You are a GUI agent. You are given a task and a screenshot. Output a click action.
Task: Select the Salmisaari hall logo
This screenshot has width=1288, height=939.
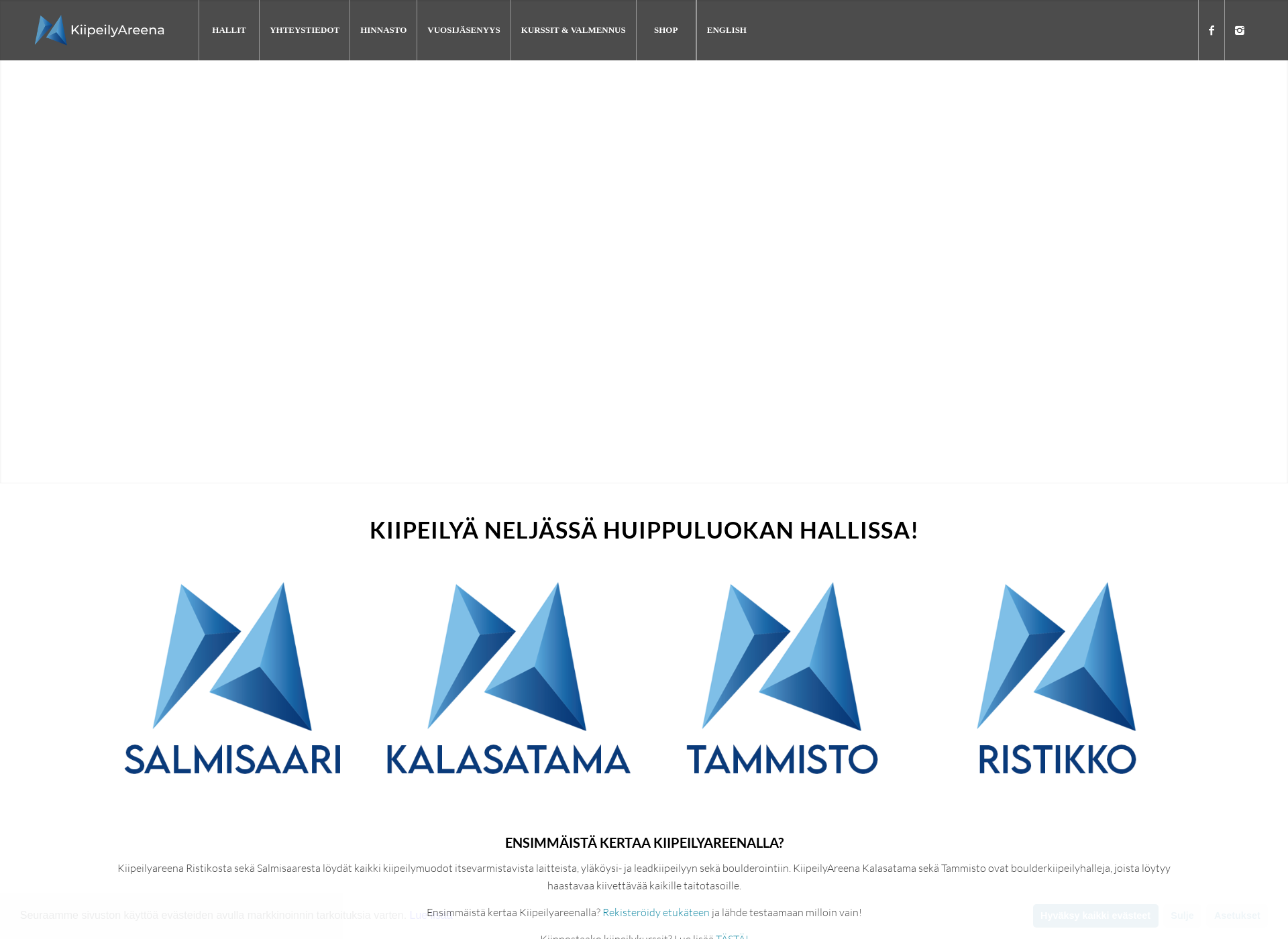pyautogui.click(x=233, y=679)
